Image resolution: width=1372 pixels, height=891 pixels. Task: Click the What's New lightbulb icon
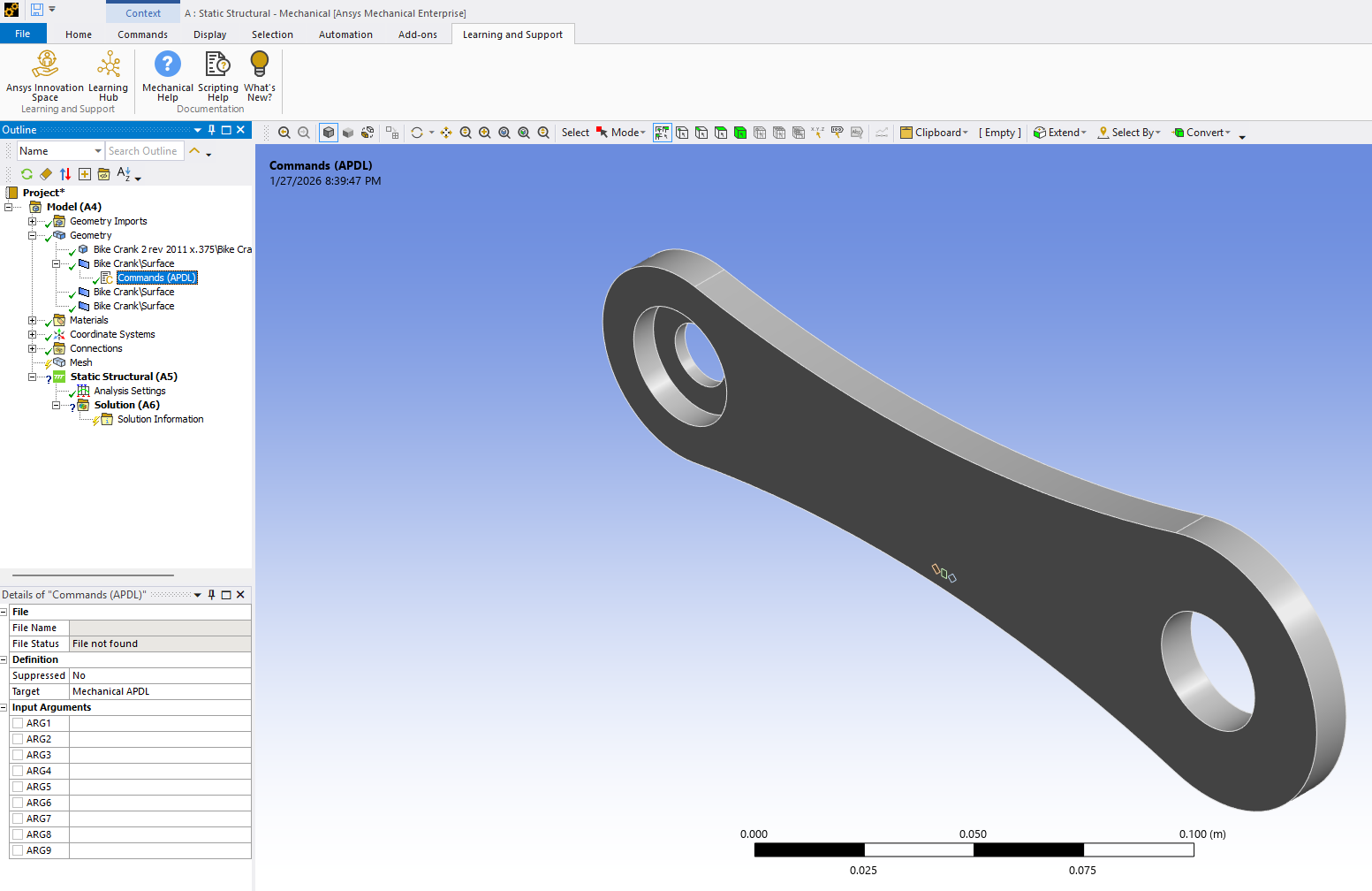click(x=259, y=65)
